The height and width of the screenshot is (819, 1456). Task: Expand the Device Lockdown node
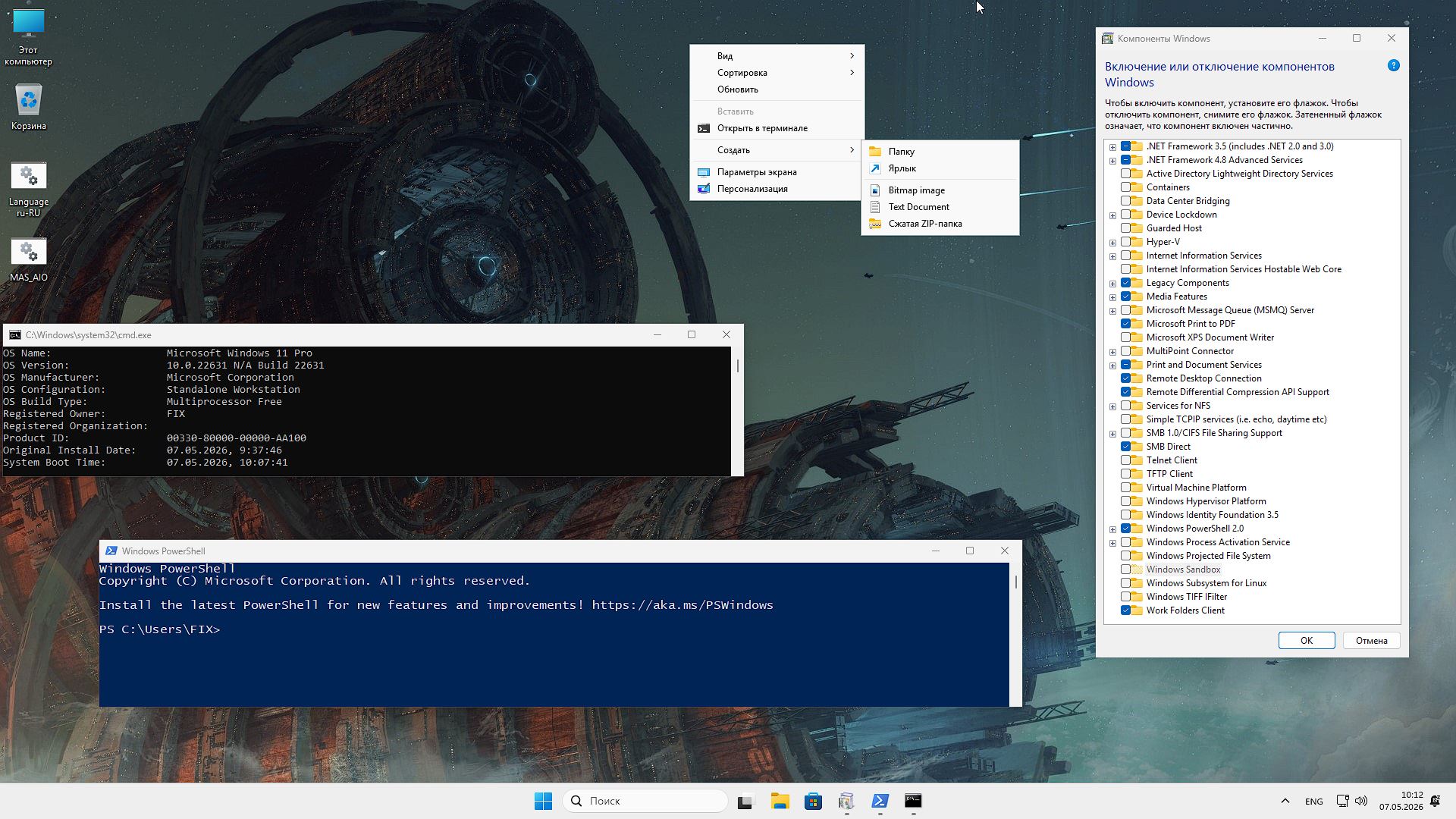tap(1112, 215)
